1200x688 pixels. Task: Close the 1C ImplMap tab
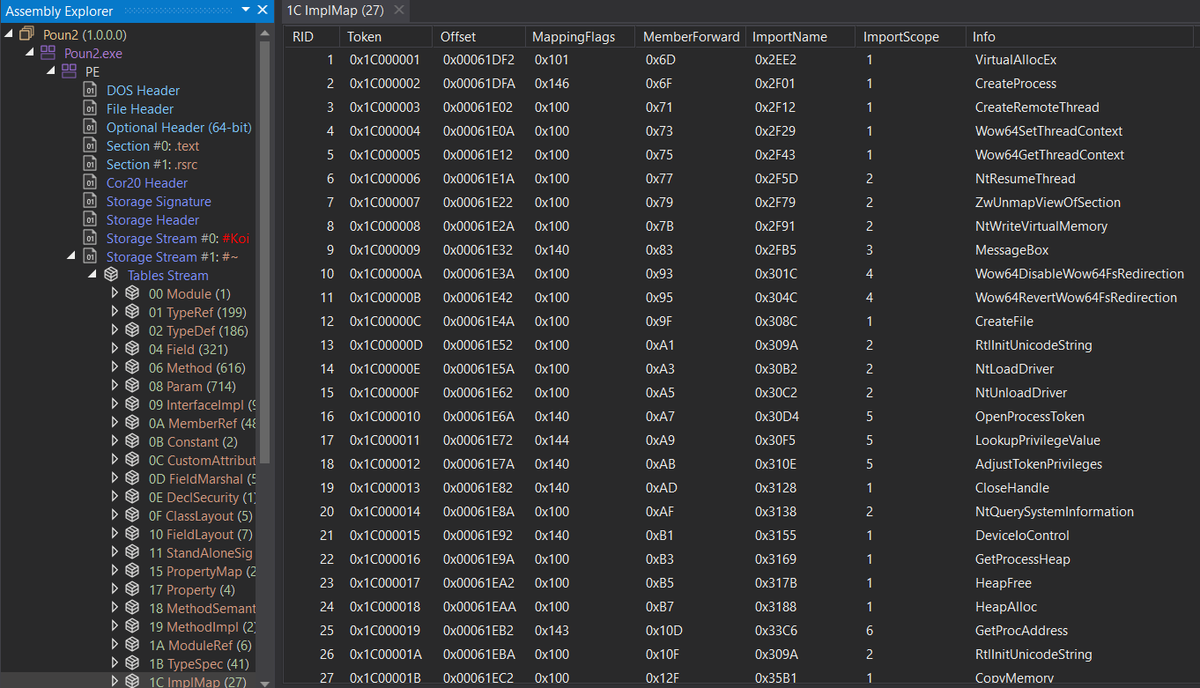tap(398, 10)
